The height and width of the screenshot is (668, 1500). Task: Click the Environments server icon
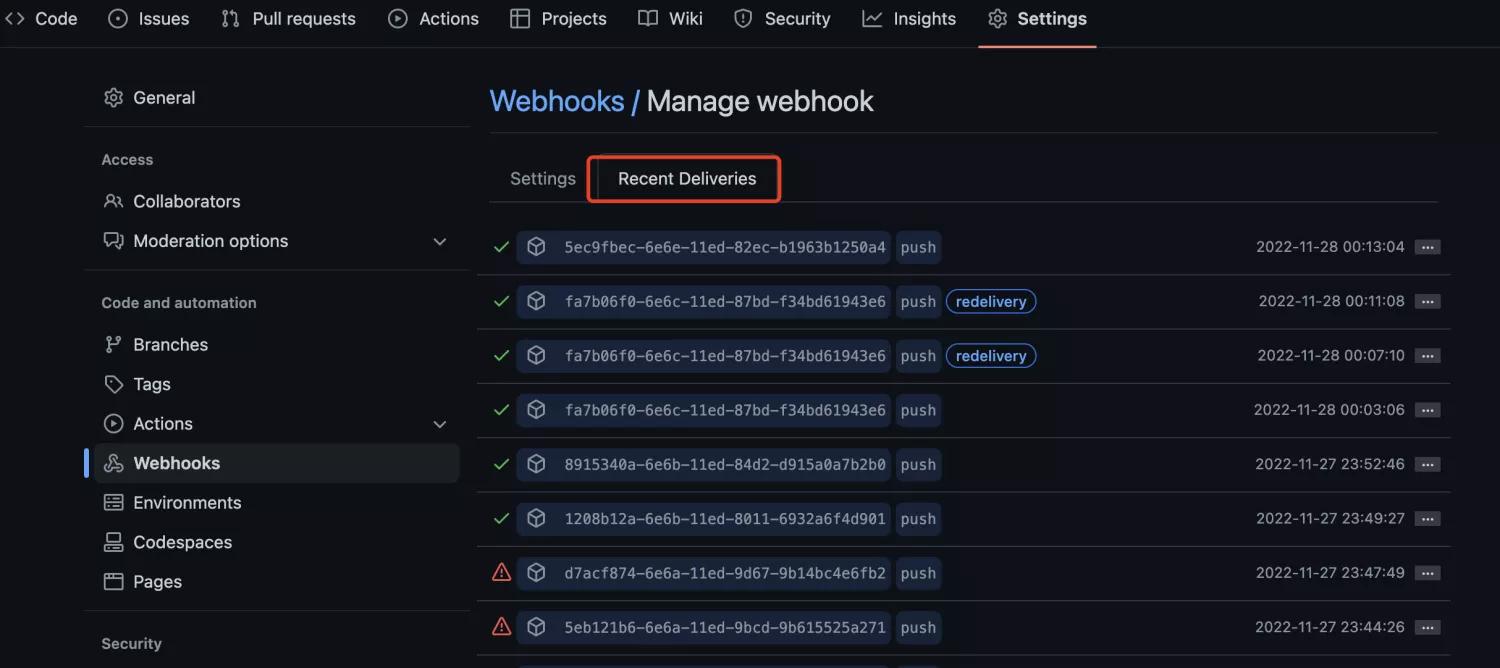pos(114,503)
